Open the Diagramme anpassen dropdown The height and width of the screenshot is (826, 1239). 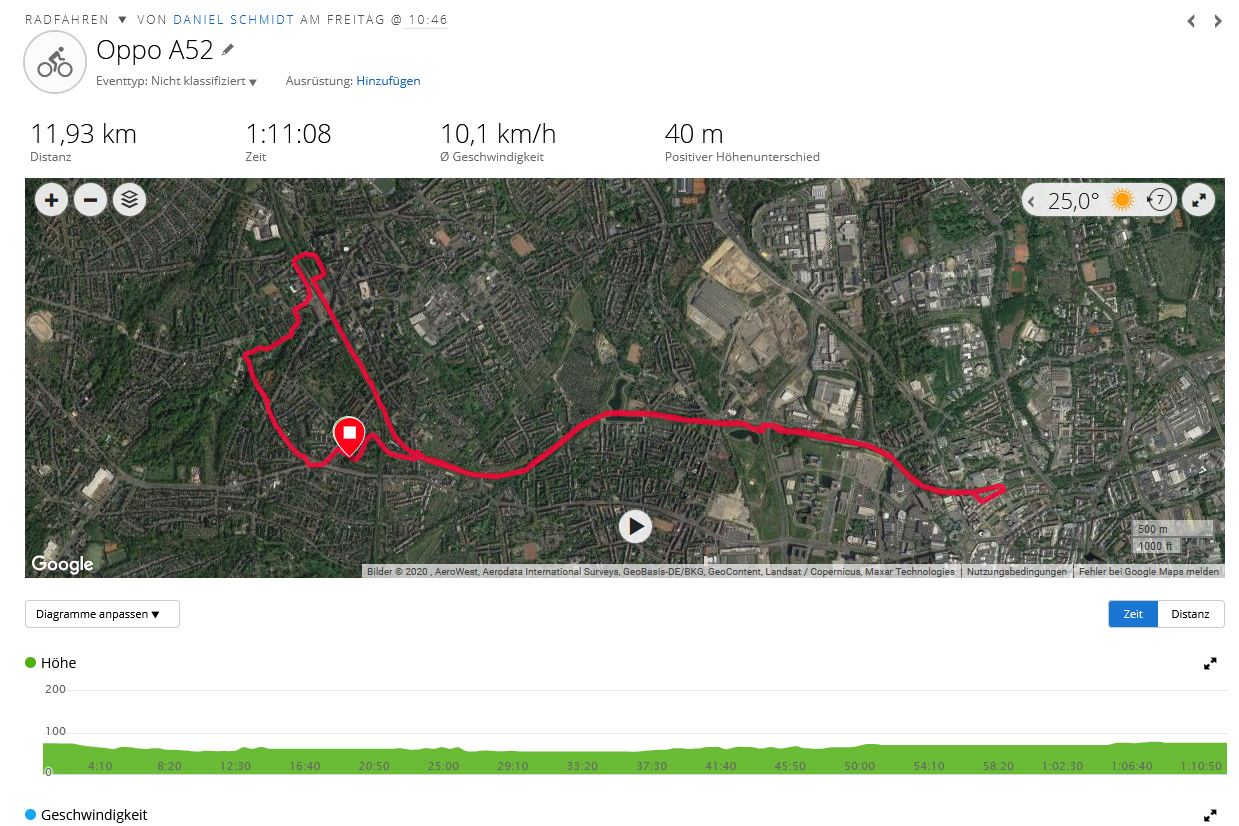[x=102, y=614]
